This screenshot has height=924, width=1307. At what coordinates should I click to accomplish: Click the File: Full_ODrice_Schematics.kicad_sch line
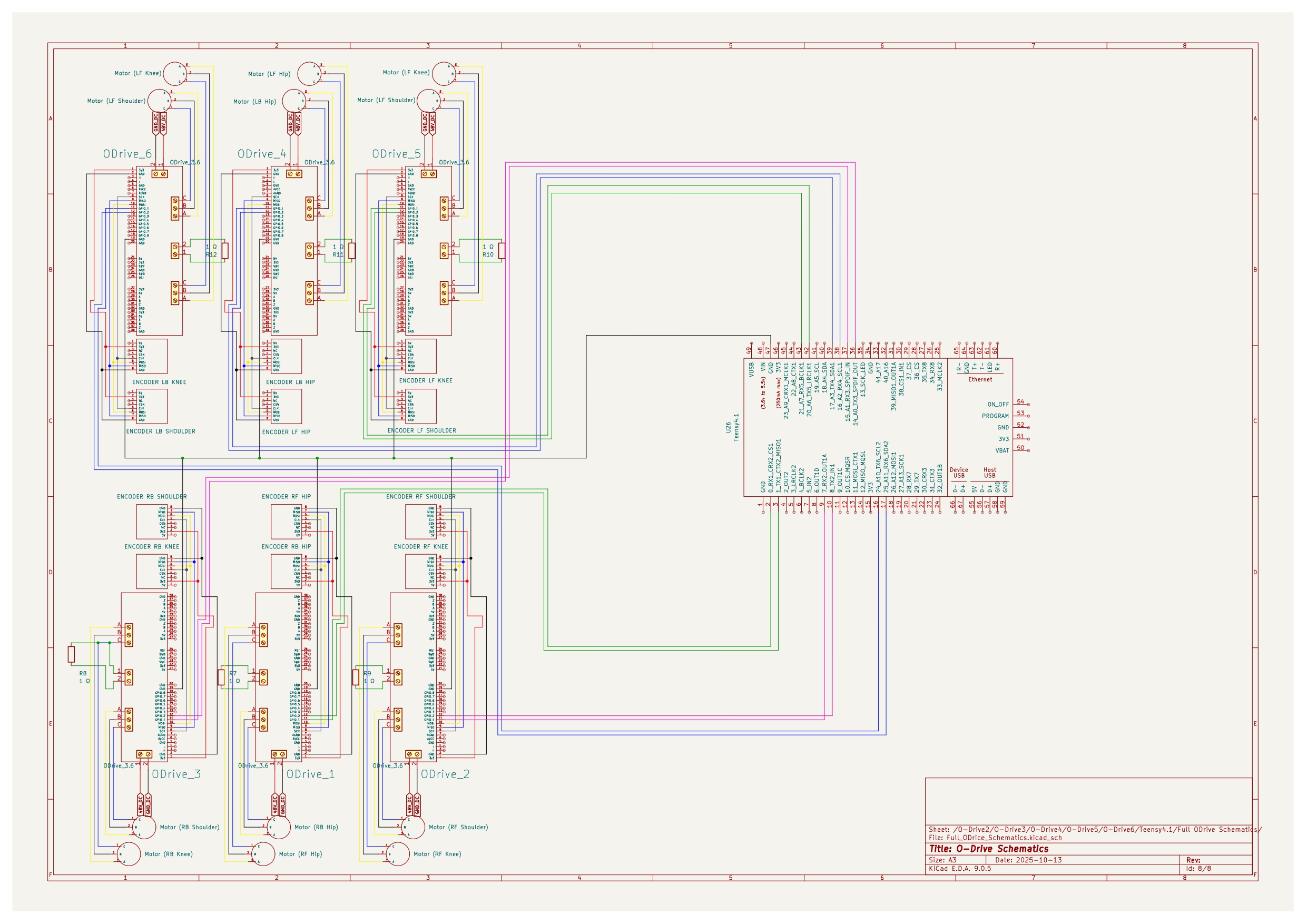point(995,838)
